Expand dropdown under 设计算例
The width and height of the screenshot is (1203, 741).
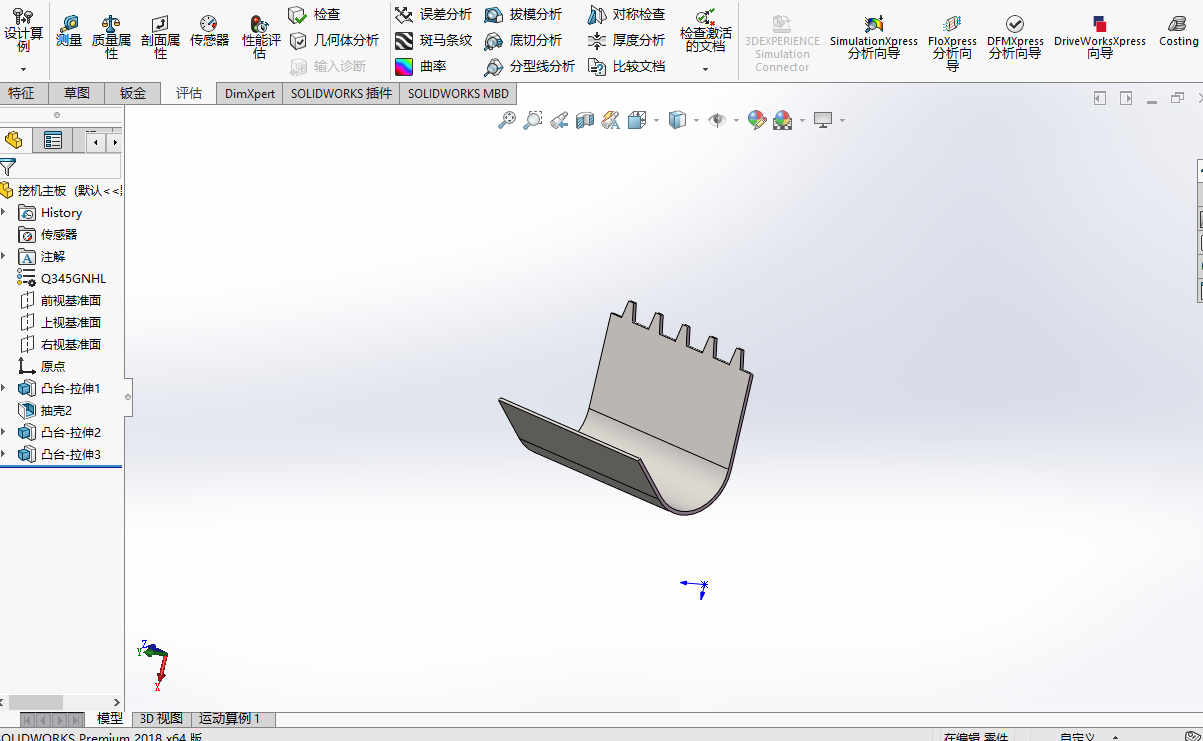(23, 69)
